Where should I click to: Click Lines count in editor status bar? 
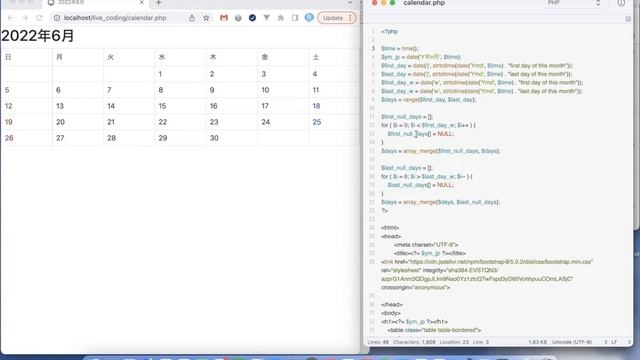coord(378,342)
